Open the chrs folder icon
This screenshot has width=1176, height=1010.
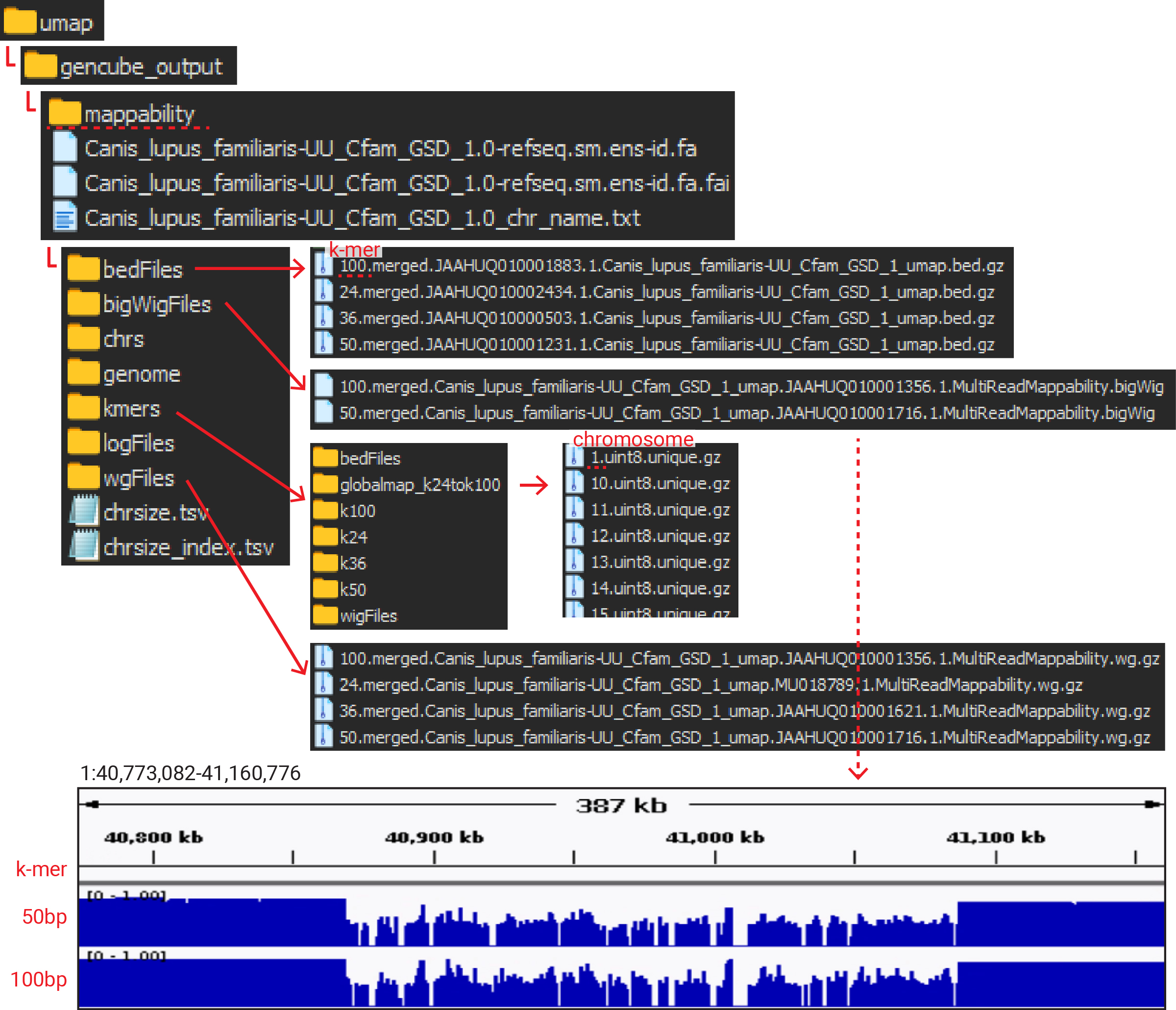[83, 337]
